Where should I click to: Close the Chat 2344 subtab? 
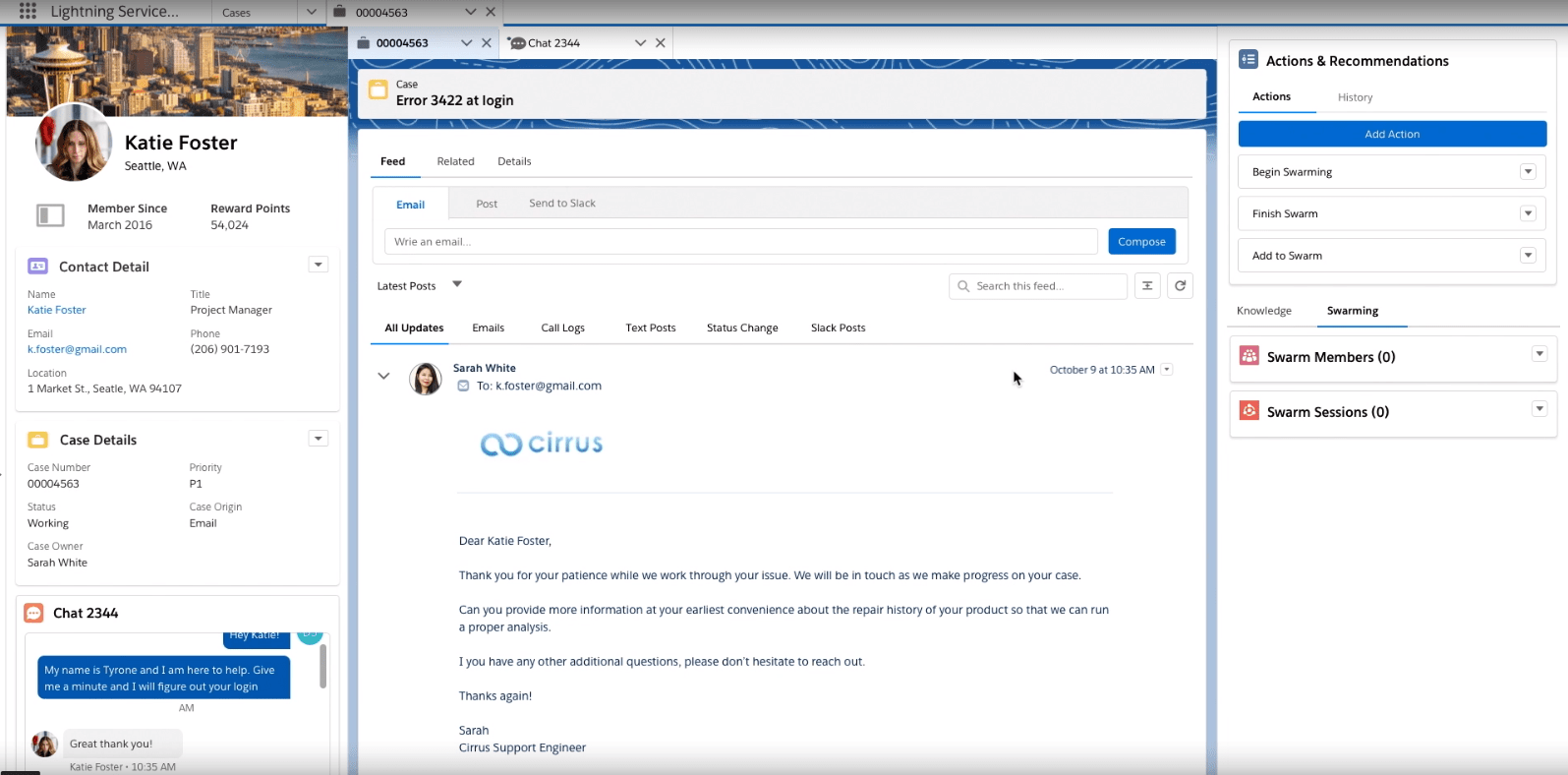pyautogui.click(x=661, y=42)
